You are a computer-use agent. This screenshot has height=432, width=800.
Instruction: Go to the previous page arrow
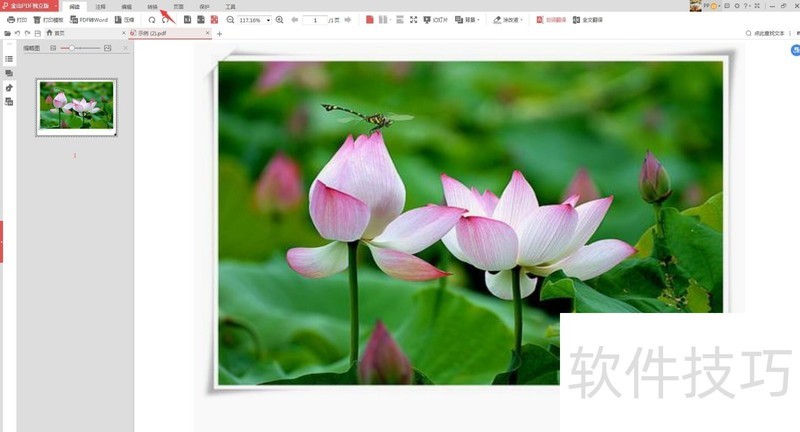(x=295, y=20)
